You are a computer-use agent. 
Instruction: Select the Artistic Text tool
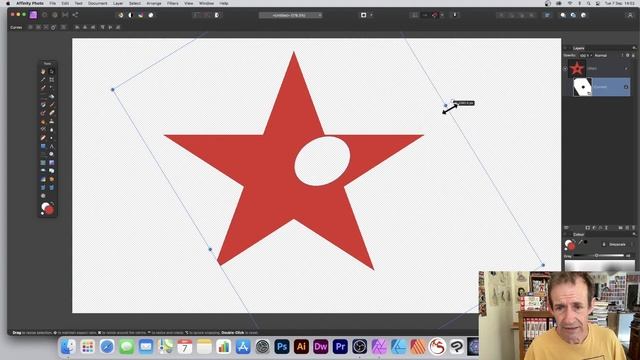[x=51, y=146]
